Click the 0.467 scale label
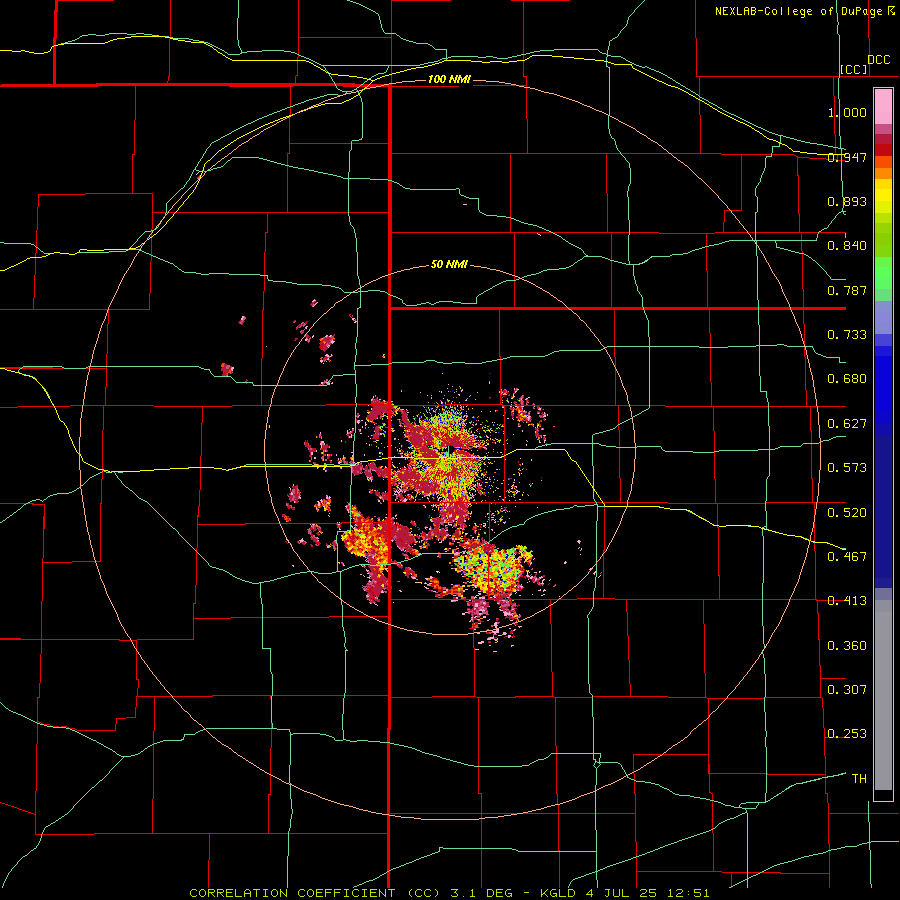The image size is (900, 900). [847, 556]
